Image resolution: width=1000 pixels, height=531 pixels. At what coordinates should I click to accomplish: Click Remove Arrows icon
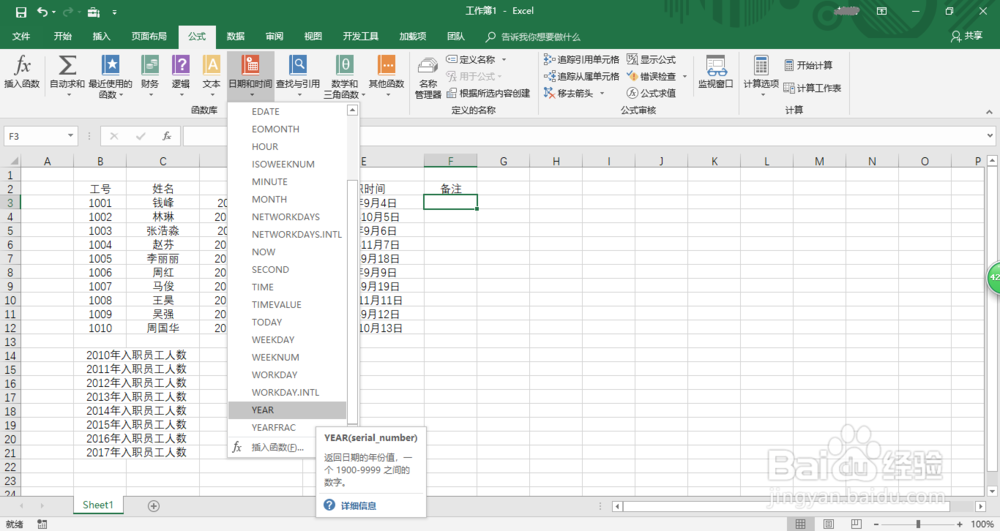[x=549, y=93]
